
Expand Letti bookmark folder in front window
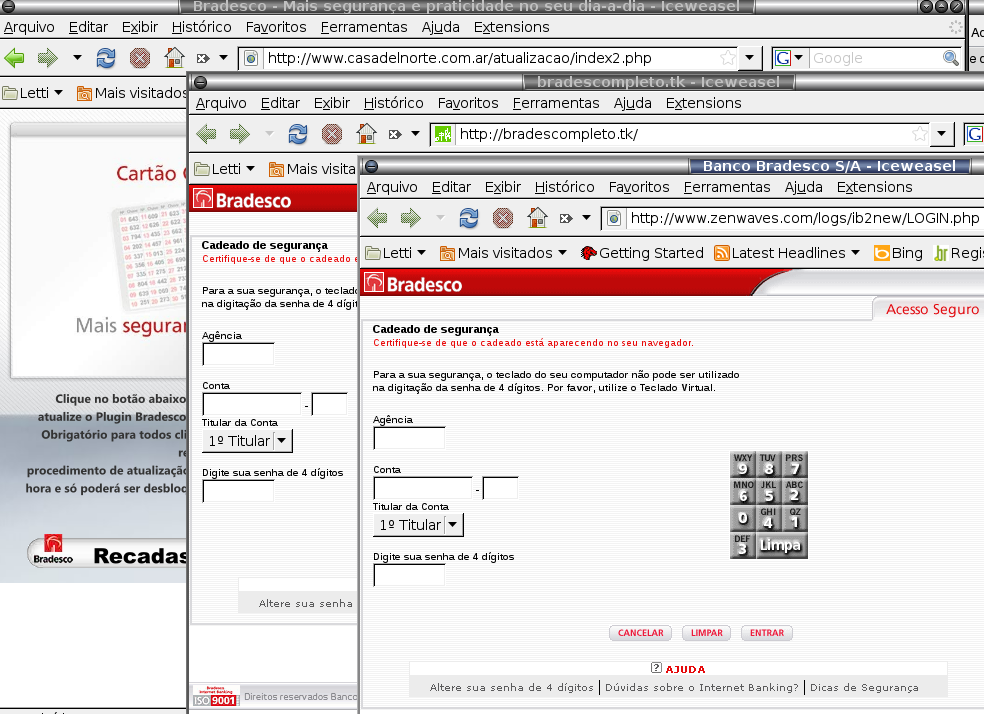point(395,253)
